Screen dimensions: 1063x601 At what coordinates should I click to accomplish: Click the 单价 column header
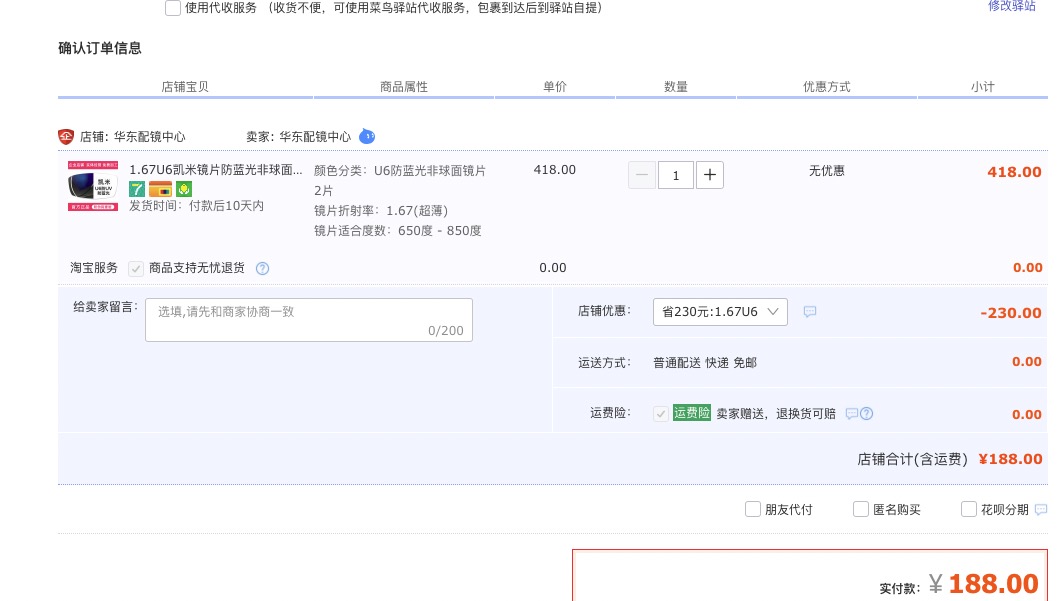(555, 87)
